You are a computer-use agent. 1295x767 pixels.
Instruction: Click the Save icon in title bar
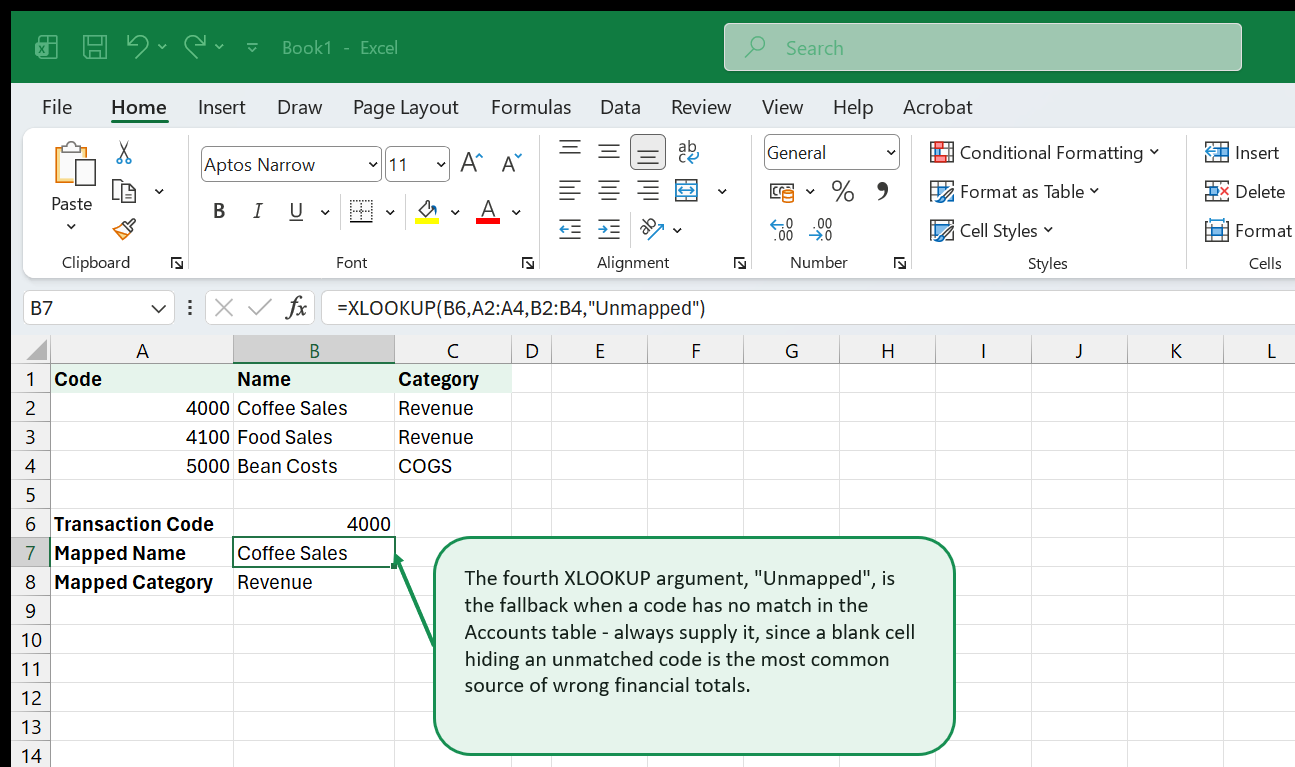95,47
